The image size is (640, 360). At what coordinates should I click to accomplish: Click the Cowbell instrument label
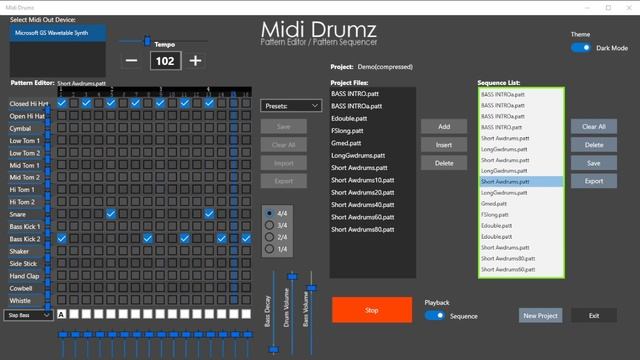point(20,288)
